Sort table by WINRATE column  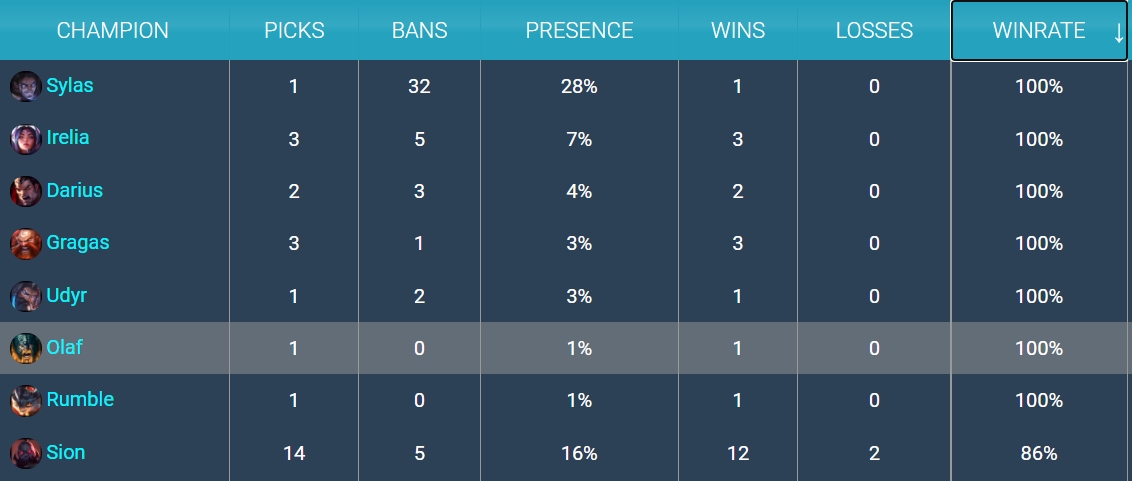click(1039, 30)
